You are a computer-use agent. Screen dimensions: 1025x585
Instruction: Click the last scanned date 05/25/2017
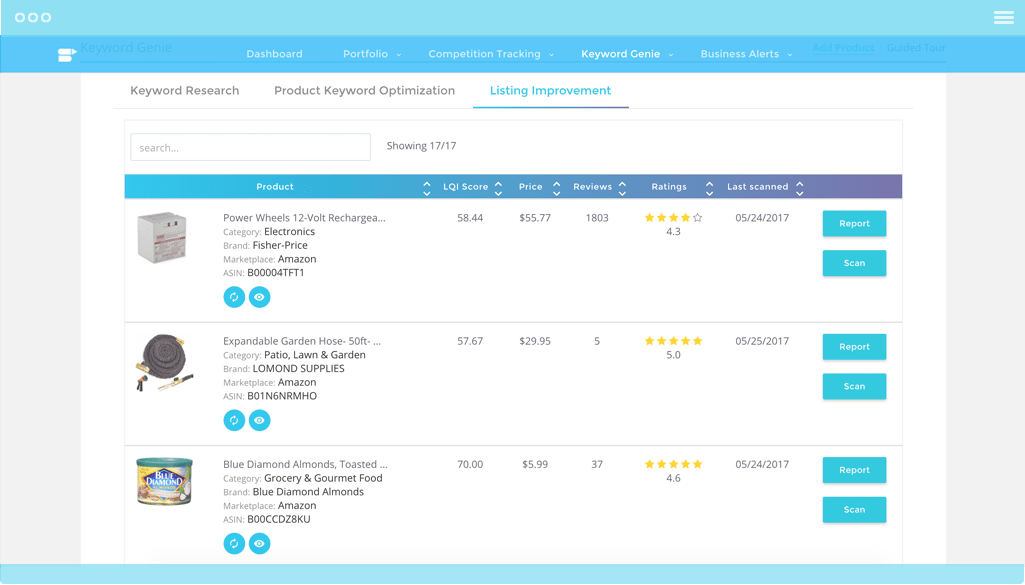point(762,341)
